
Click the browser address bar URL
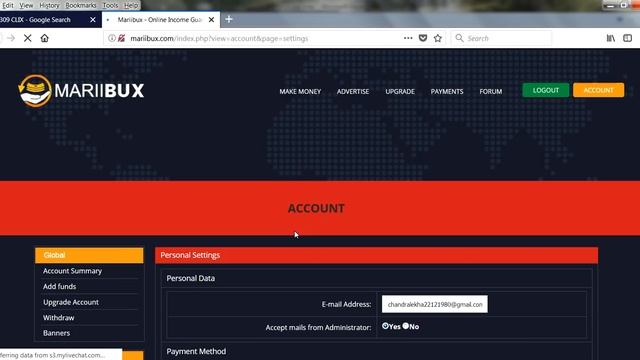[219, 38]
